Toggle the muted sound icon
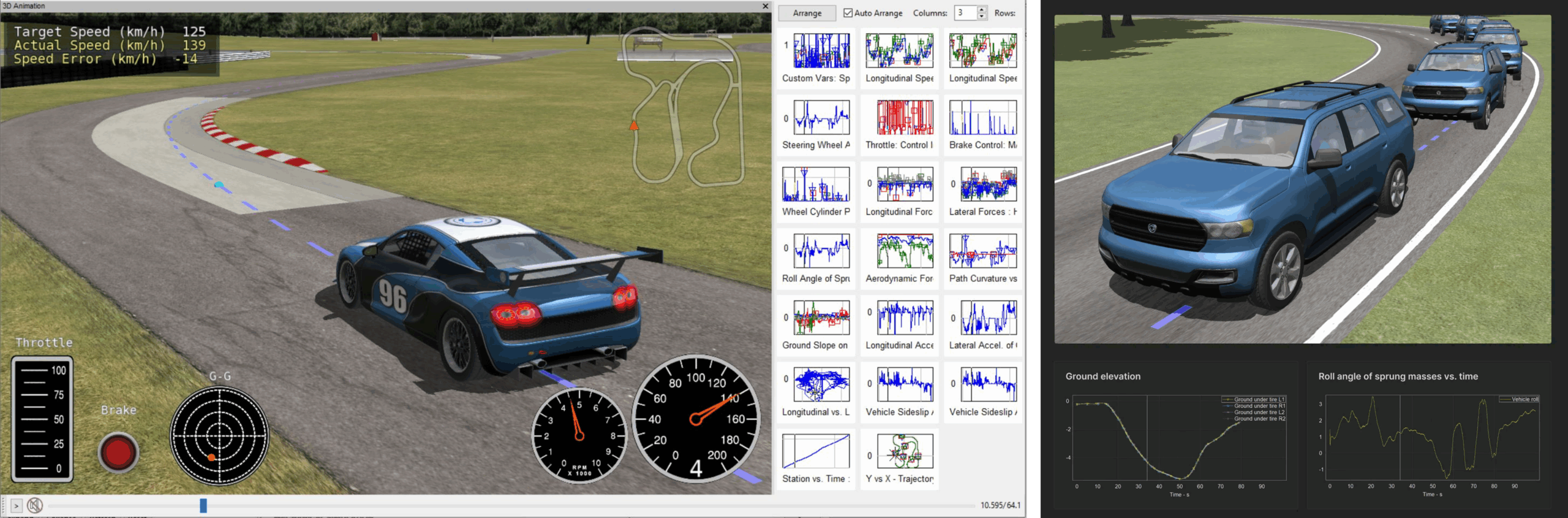This screenshot has height=518, width=1568. coord(35,505)
